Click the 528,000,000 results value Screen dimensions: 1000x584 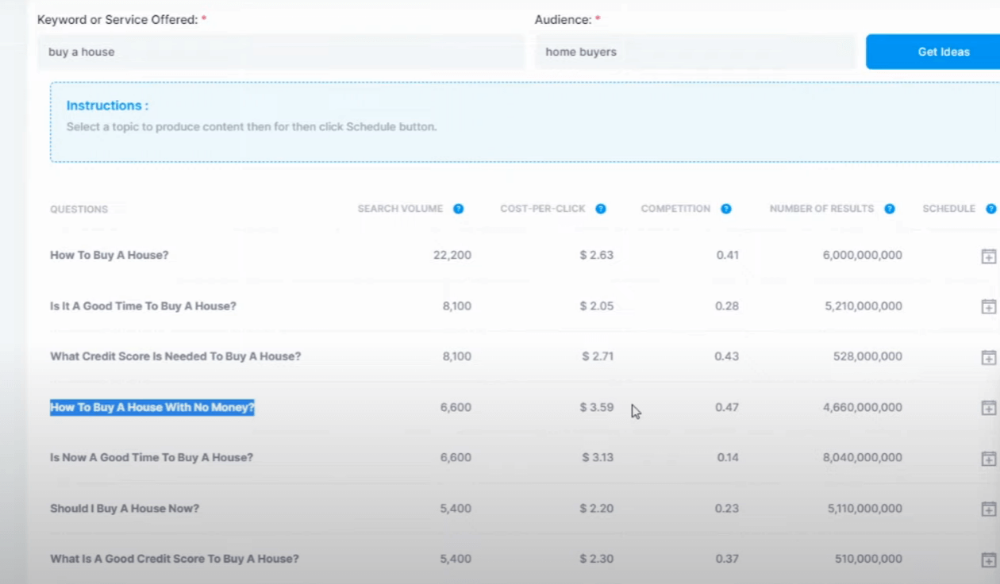coord(867,356)
